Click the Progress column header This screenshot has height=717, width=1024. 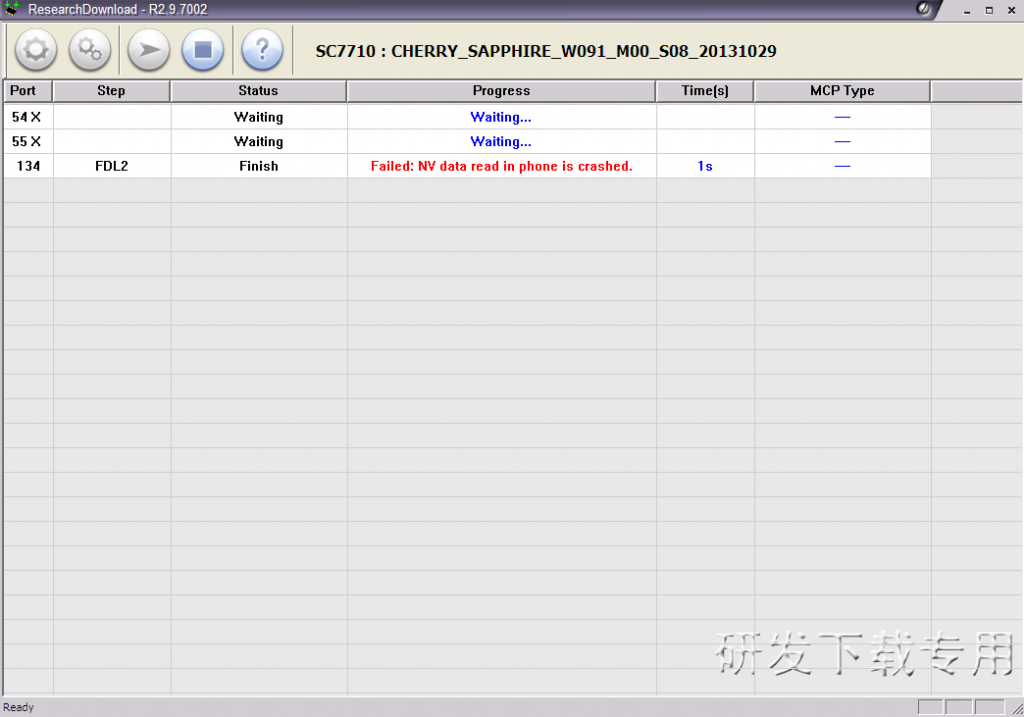click(501, 90)
